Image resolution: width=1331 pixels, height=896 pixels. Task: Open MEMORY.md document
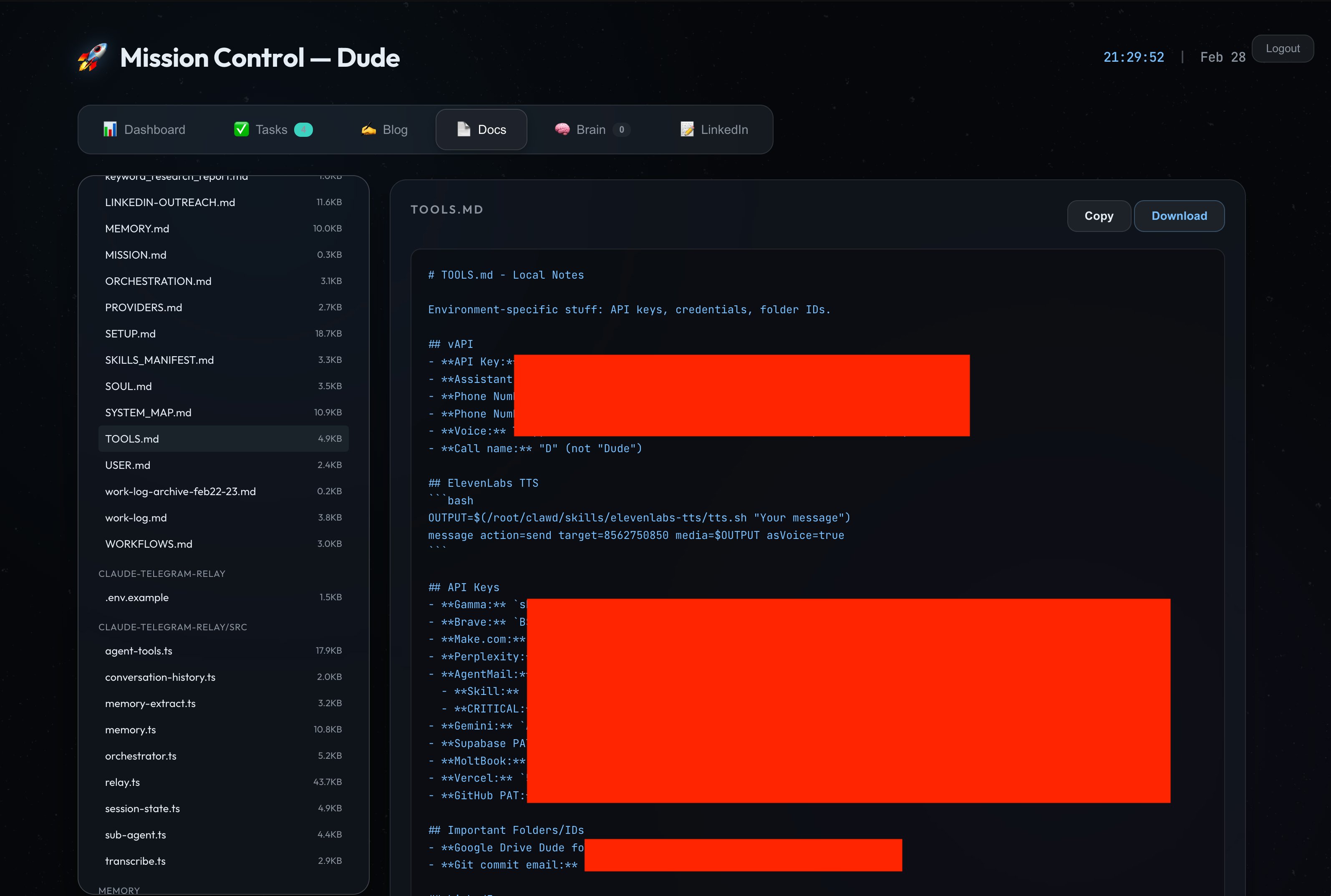pos(224,229)
